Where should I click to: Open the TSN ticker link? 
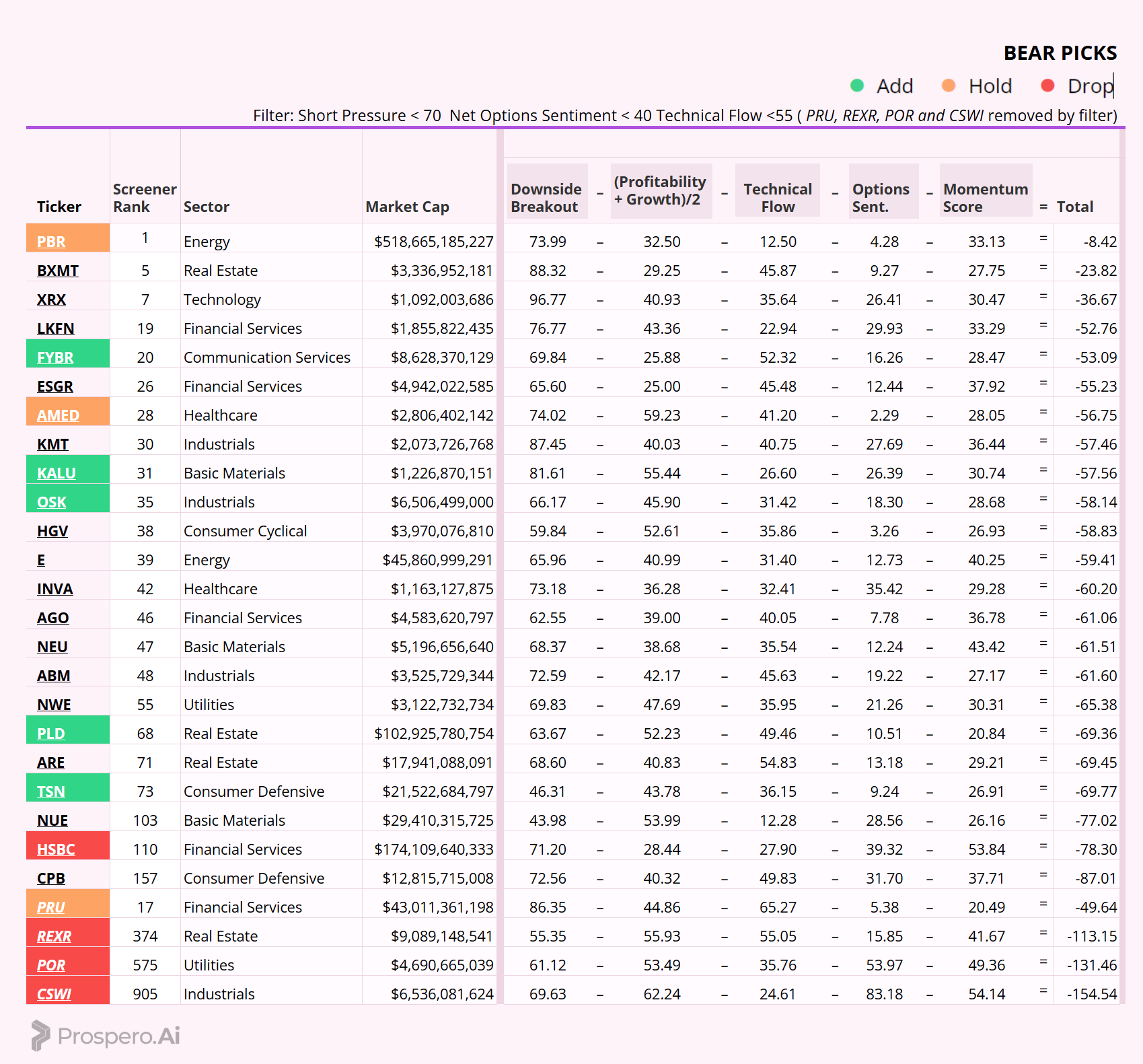tap(51, 791)
